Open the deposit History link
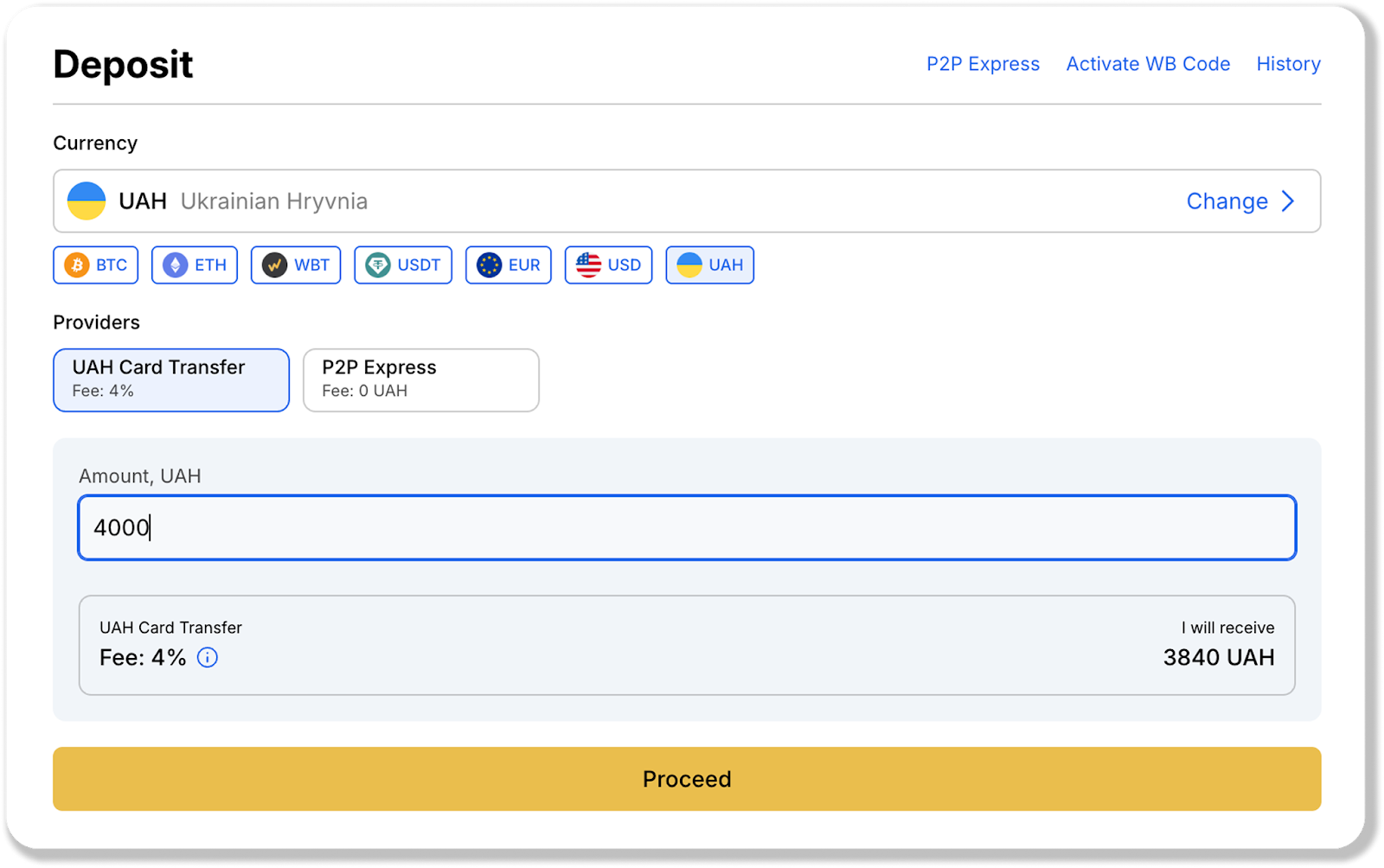Screen dimensions: 1384x868 (1288, 64)
